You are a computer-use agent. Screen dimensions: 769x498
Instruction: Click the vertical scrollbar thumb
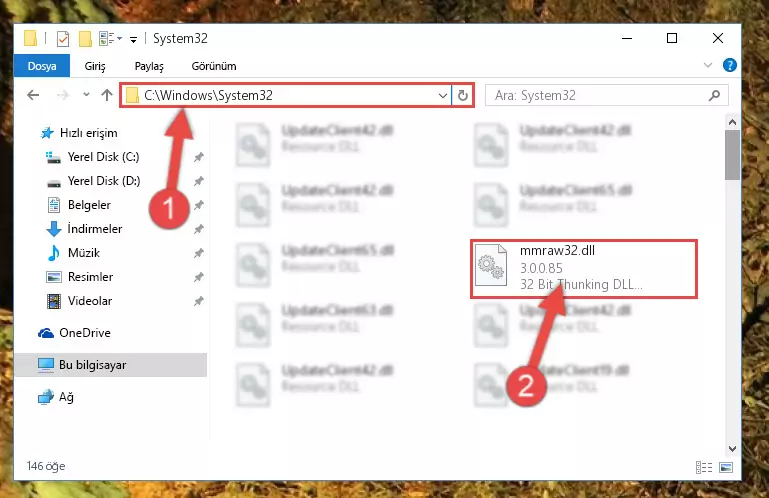click(x=732, y=156)
